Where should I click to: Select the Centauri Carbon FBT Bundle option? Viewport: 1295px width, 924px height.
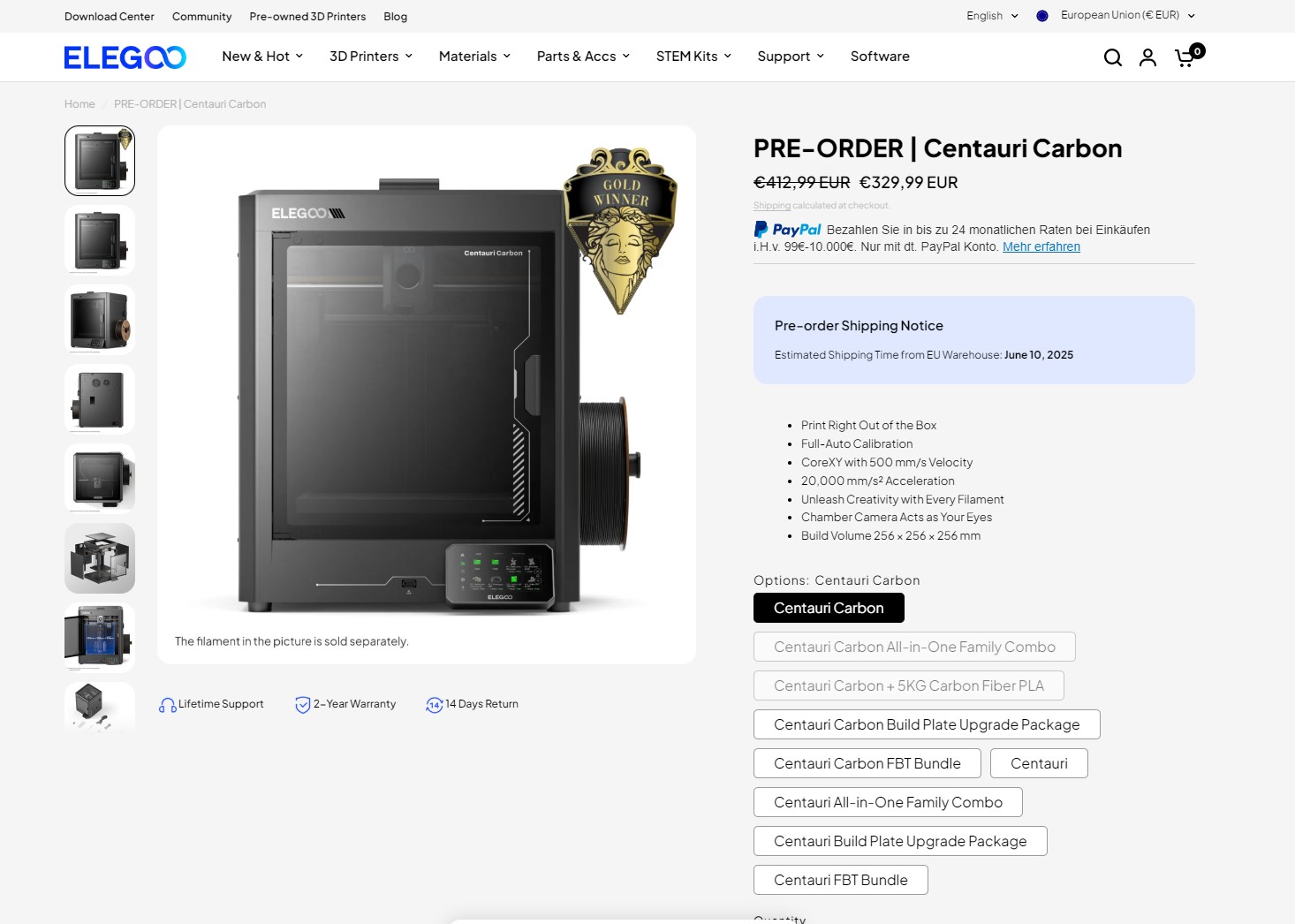pyautogui.click(x=867, y=763)
